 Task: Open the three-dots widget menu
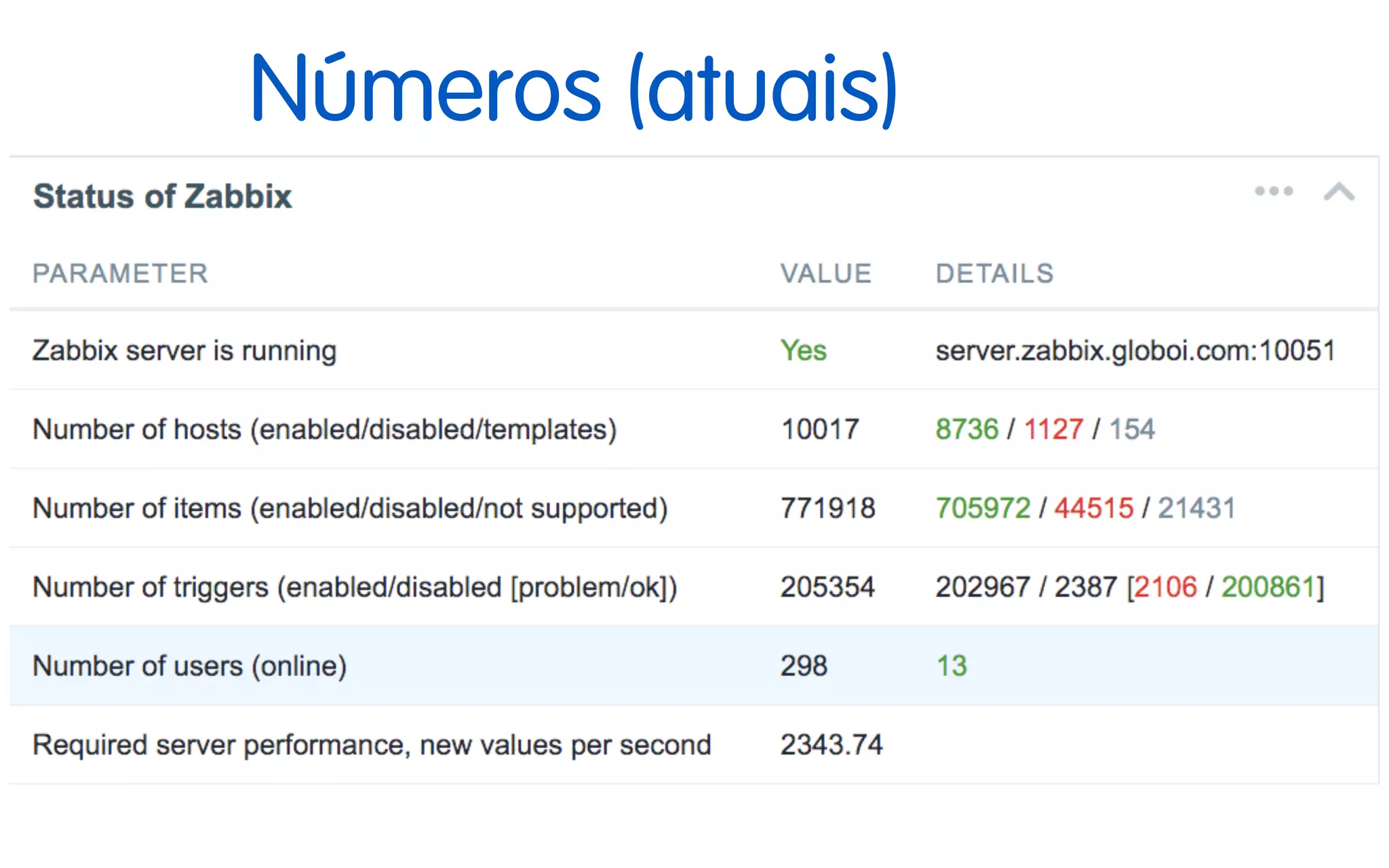pos(1274,191)
